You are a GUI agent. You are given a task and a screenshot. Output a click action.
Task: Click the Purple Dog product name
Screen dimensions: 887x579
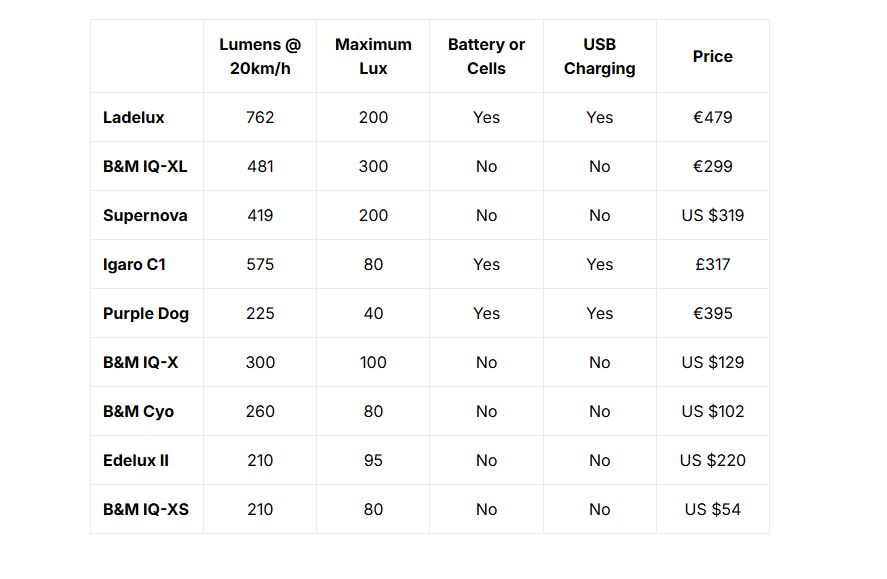146,313
